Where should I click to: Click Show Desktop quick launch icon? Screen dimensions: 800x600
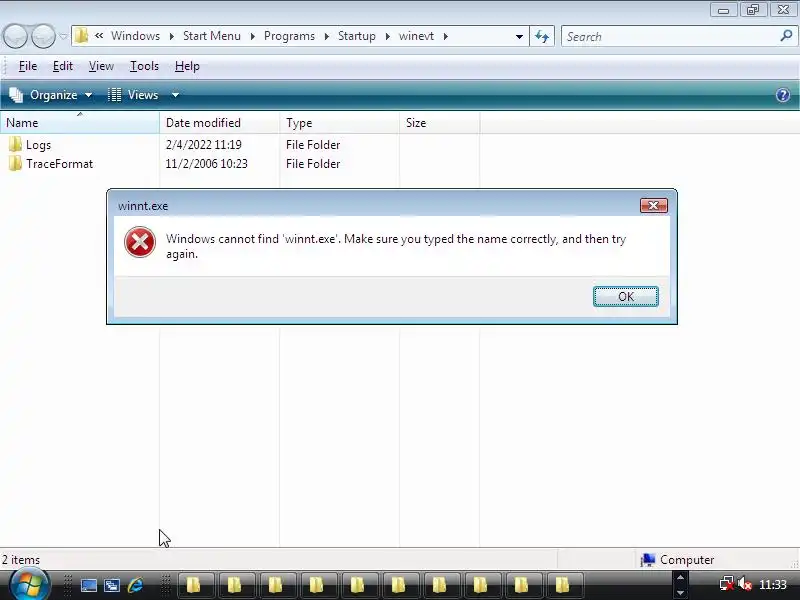point(88,585)
